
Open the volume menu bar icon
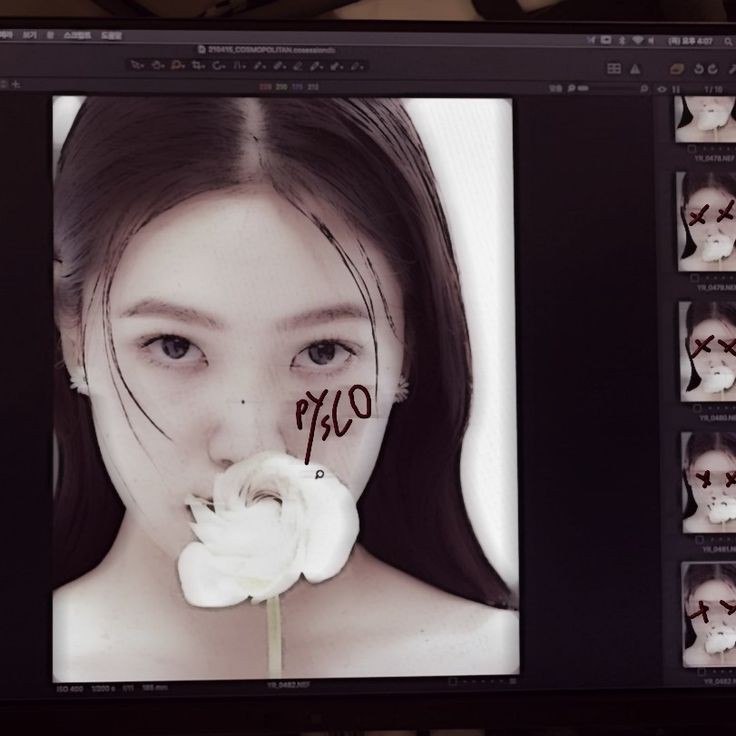click(x=651, y=41)
